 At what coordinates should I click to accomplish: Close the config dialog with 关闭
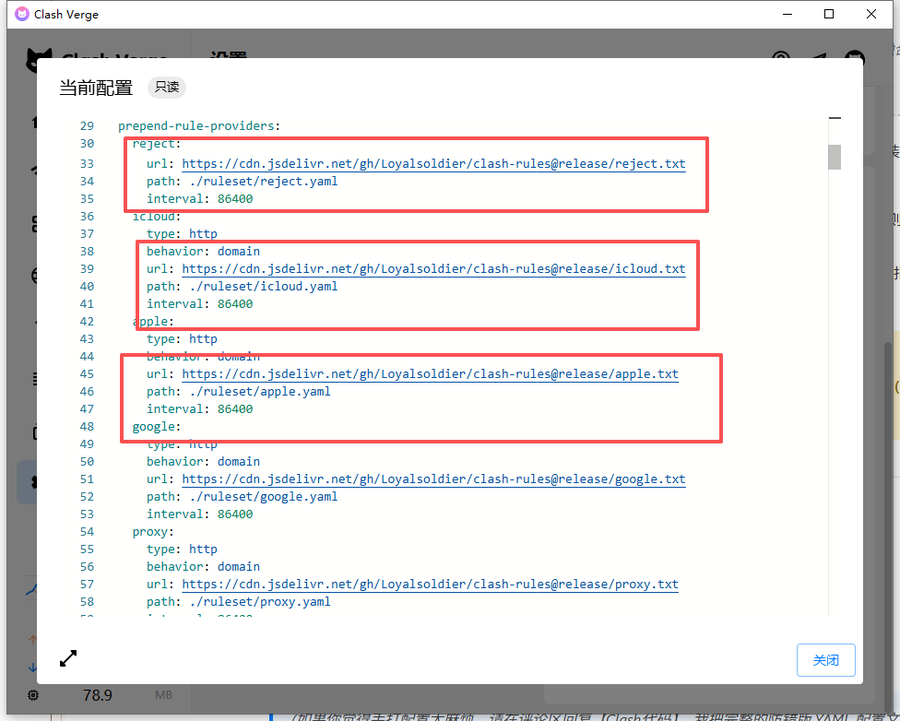pyautogui.click(x=825, y=660)
